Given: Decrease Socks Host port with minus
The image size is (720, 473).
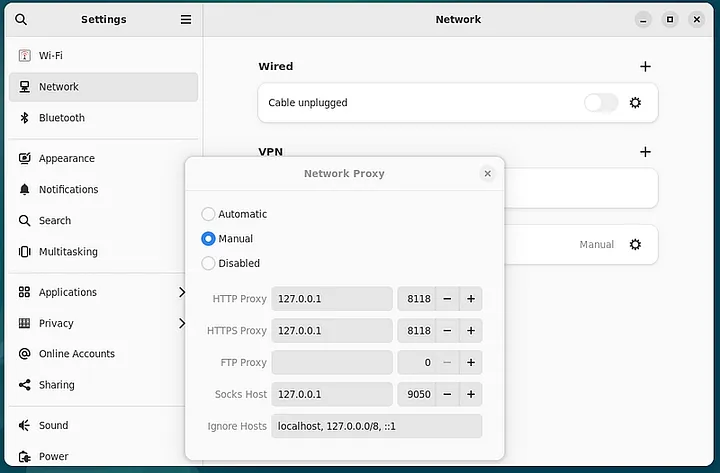Looking at the screenshot, I should [447, 394].
